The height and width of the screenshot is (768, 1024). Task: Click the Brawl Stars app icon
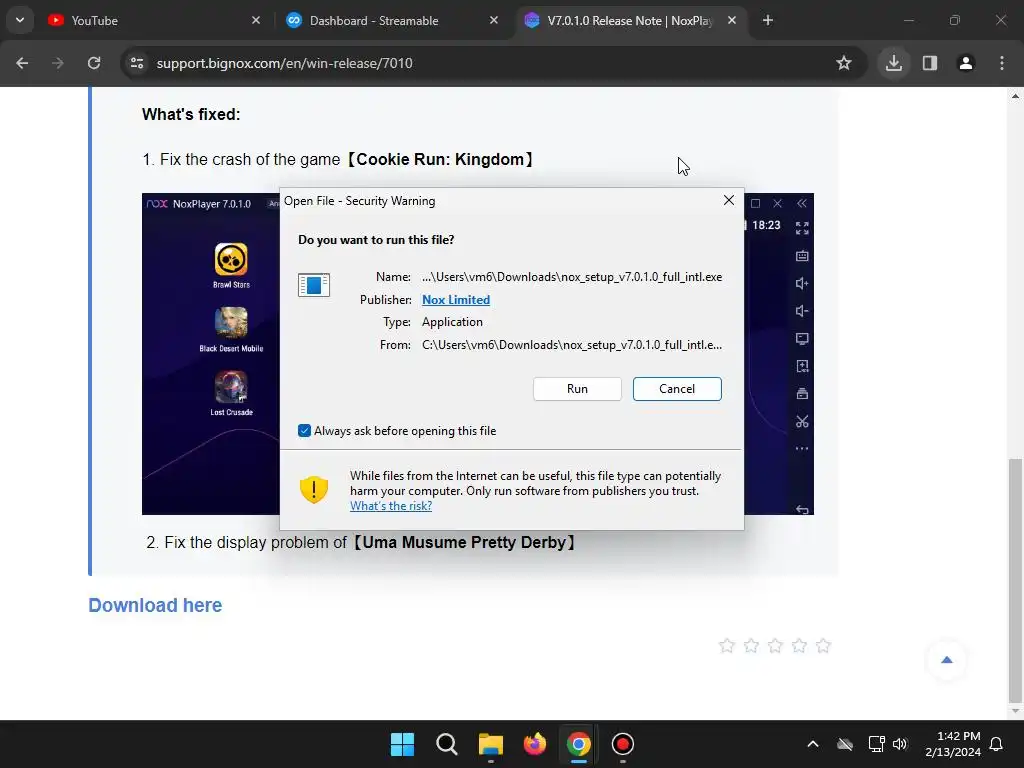(x=231, y=259)
